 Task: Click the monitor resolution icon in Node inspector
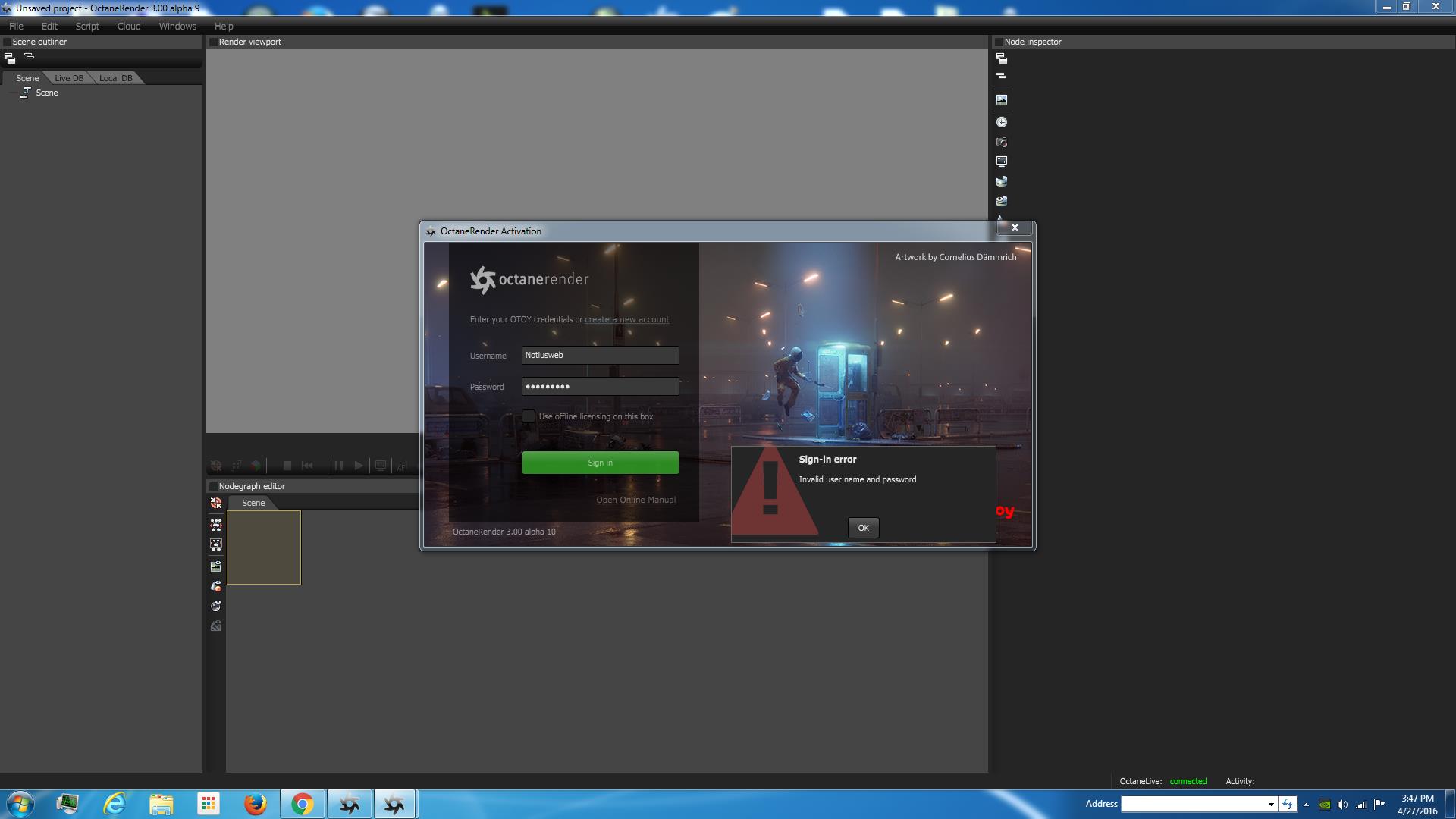(1002, 162)
